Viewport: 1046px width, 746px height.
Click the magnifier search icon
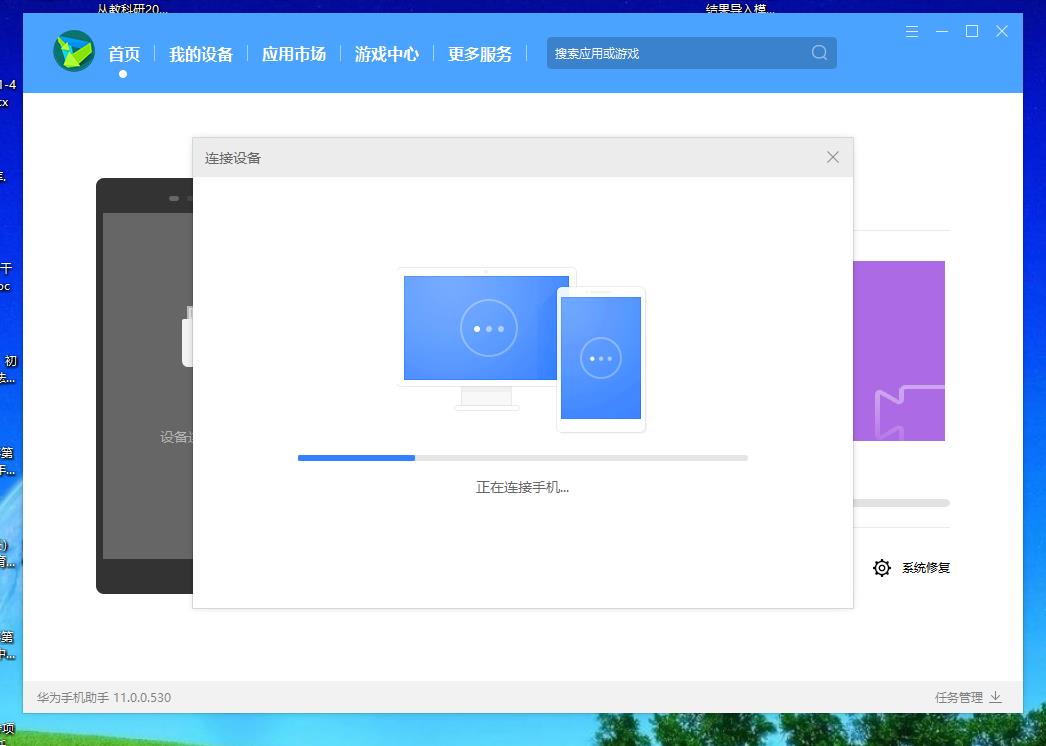coord(819,53)
